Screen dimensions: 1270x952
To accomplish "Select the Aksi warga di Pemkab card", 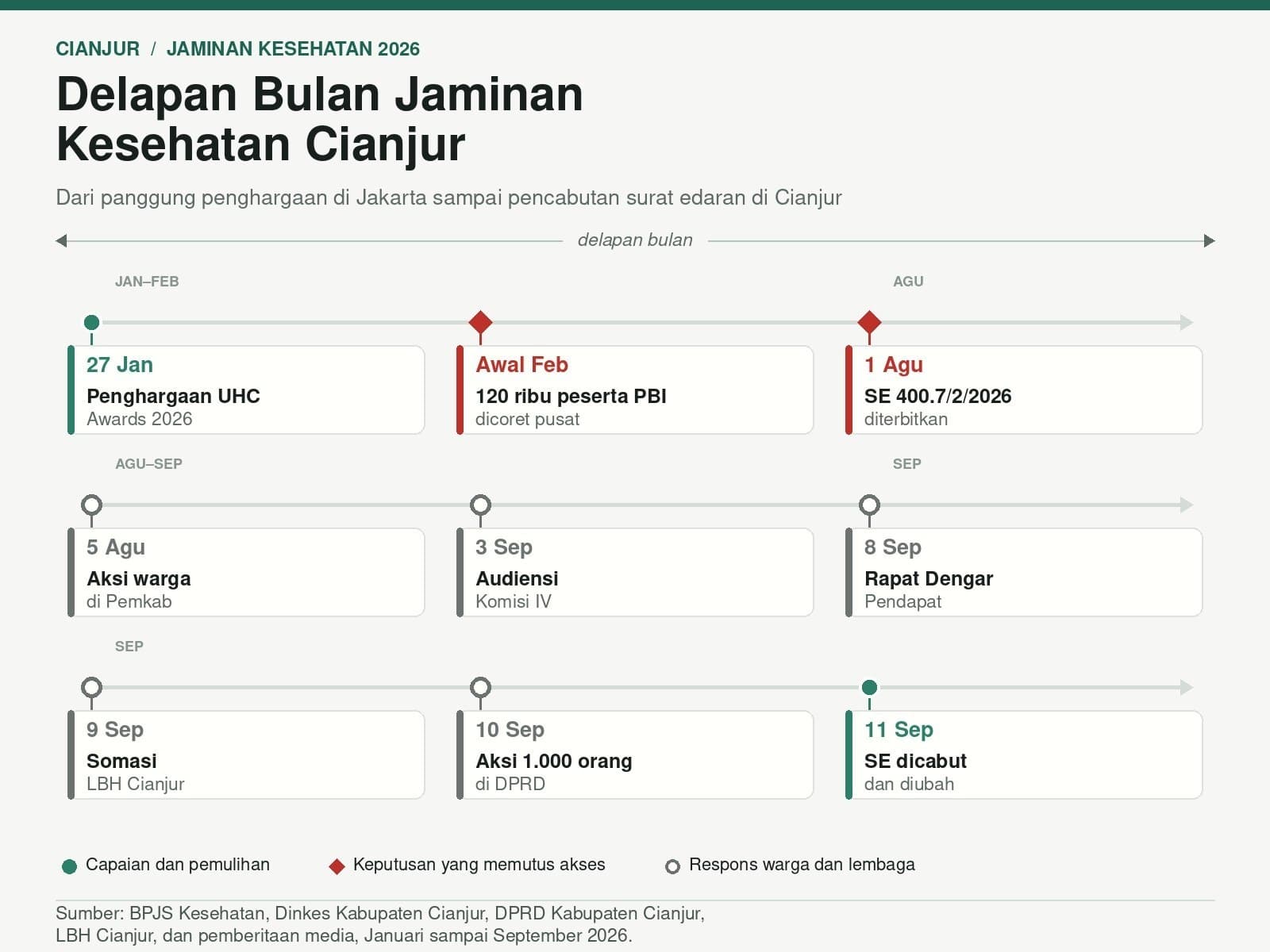I will (x=246, y=572).
